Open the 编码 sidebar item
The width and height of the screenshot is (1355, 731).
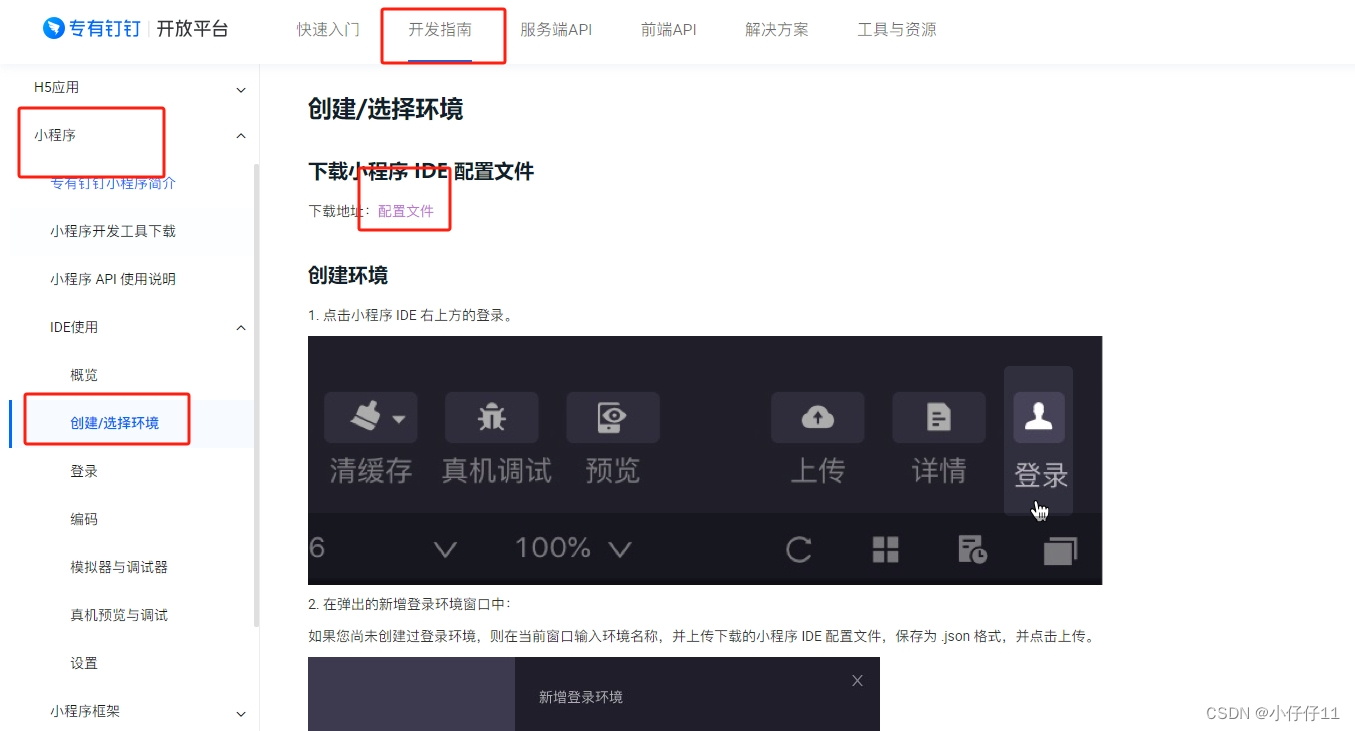84,519
